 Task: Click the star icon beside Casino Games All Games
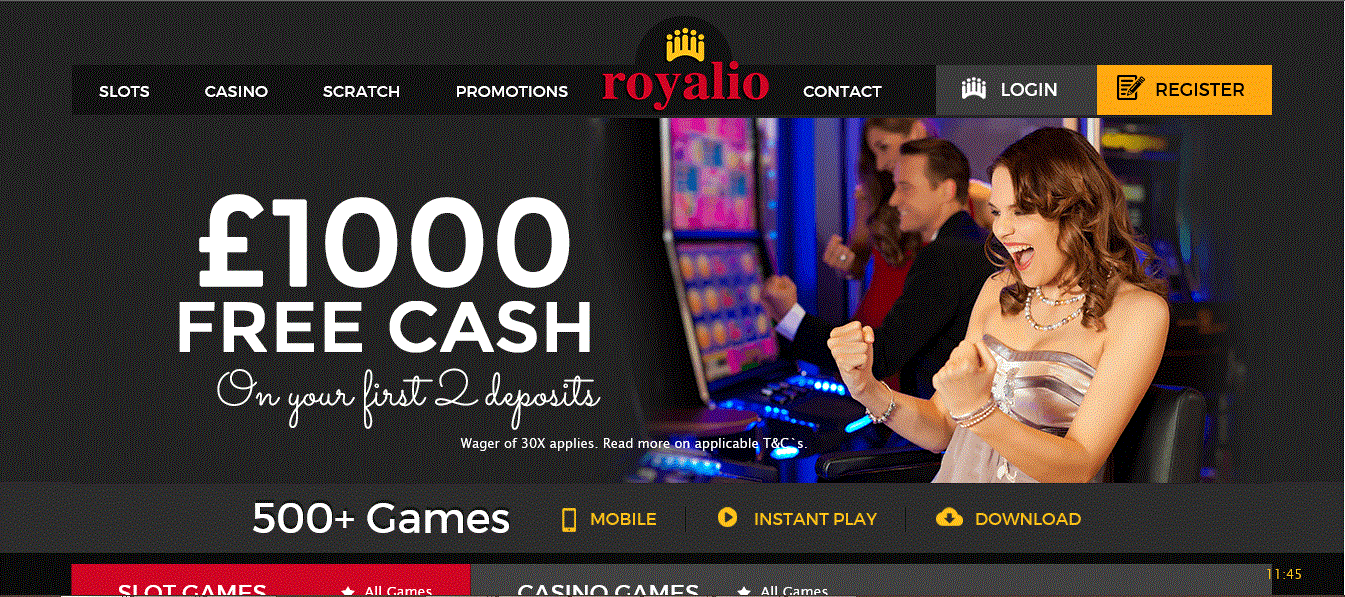[744, 591]
